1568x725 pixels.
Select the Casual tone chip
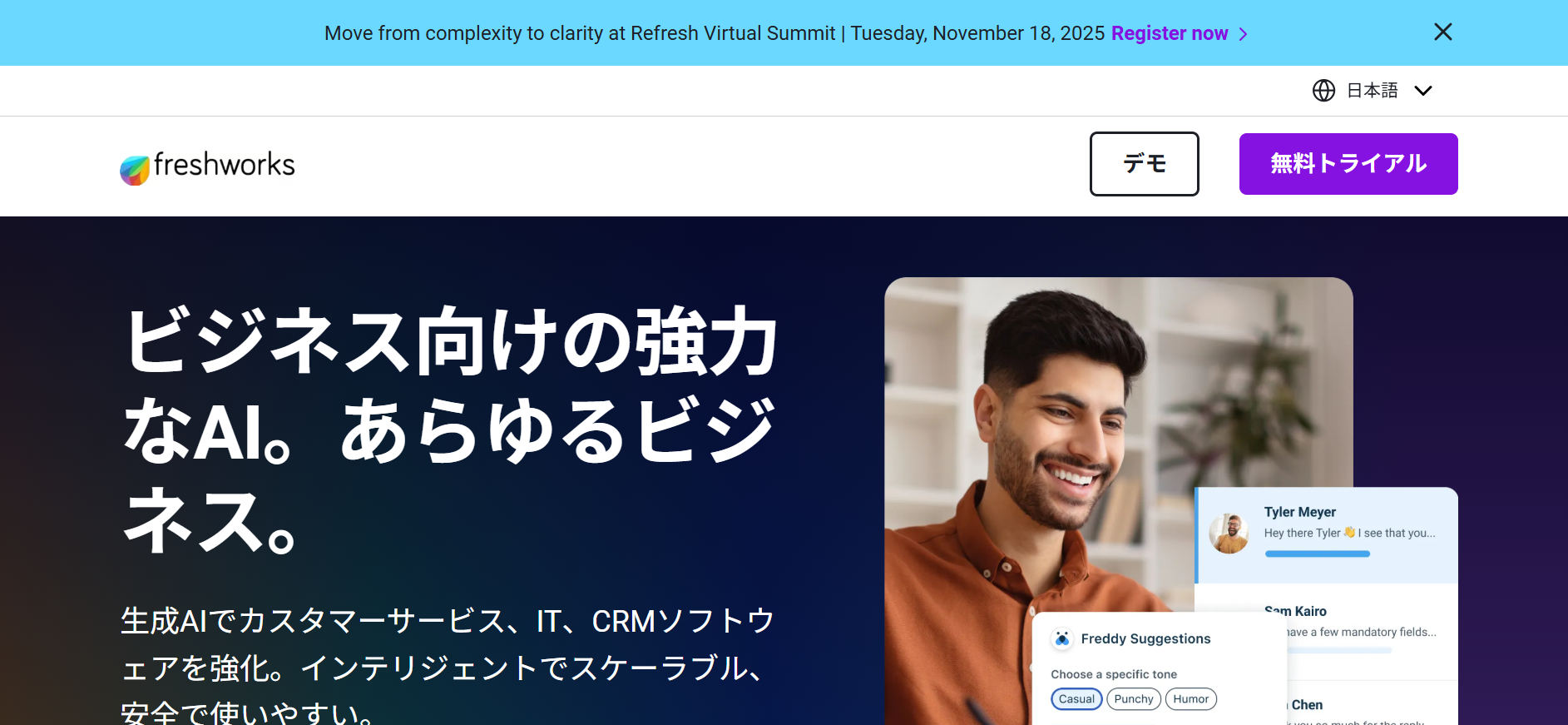click(1076, 698)
